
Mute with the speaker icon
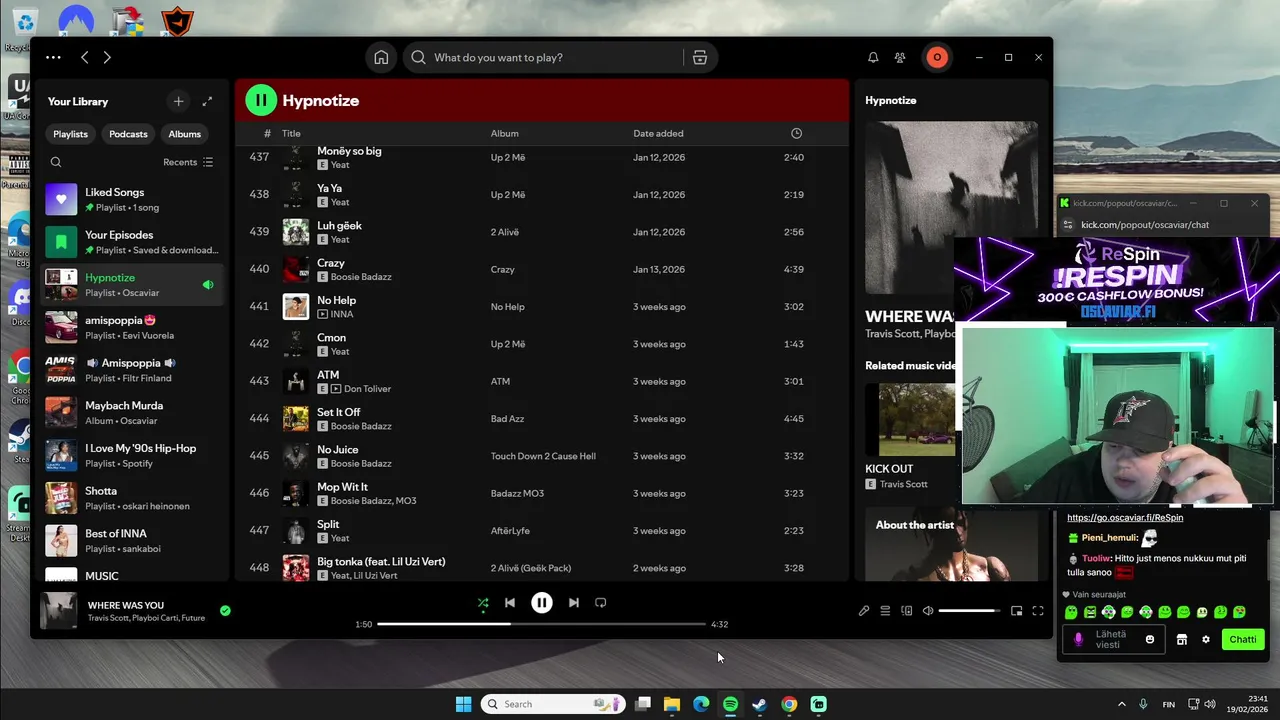point(928,611)
